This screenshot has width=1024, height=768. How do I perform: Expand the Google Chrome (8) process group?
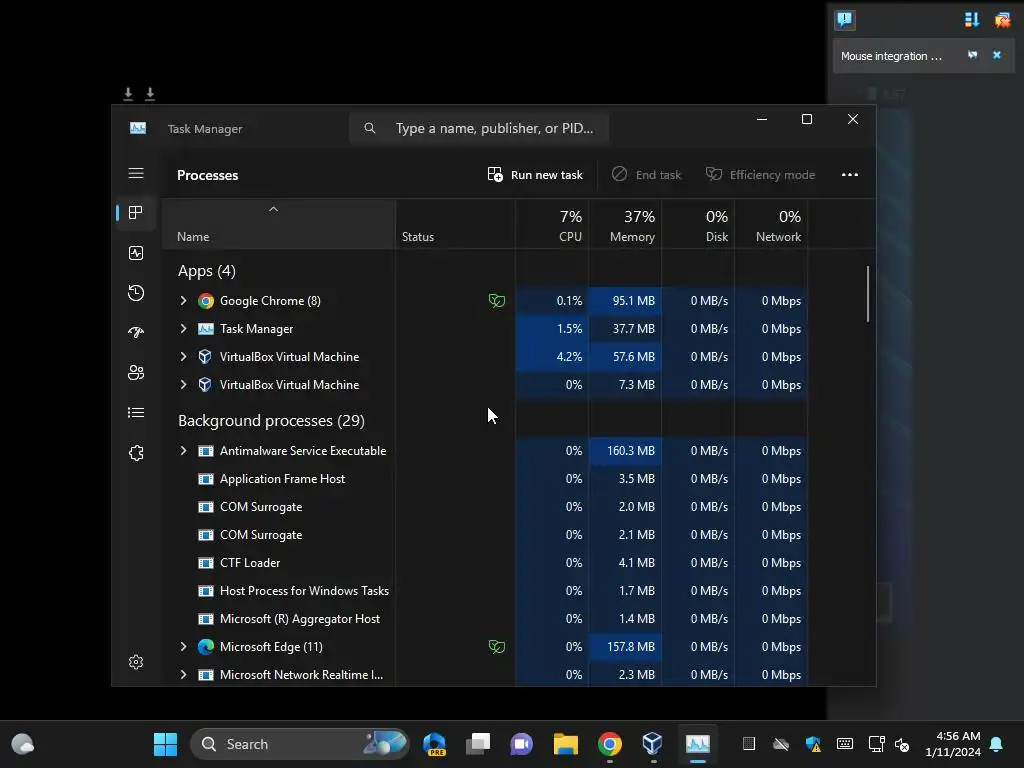click(184, 300)
